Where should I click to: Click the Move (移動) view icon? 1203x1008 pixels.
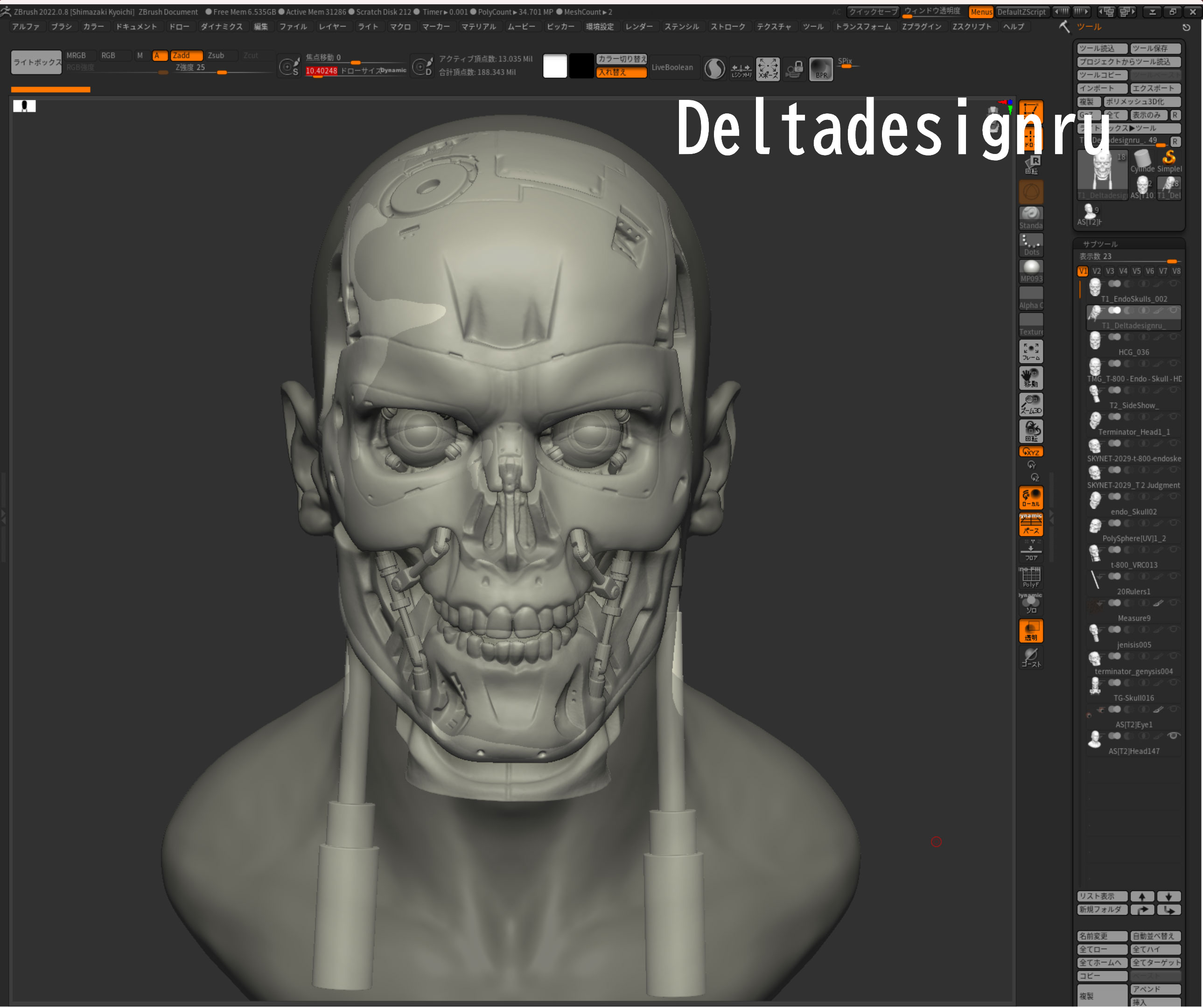(x=1030, y=378)
